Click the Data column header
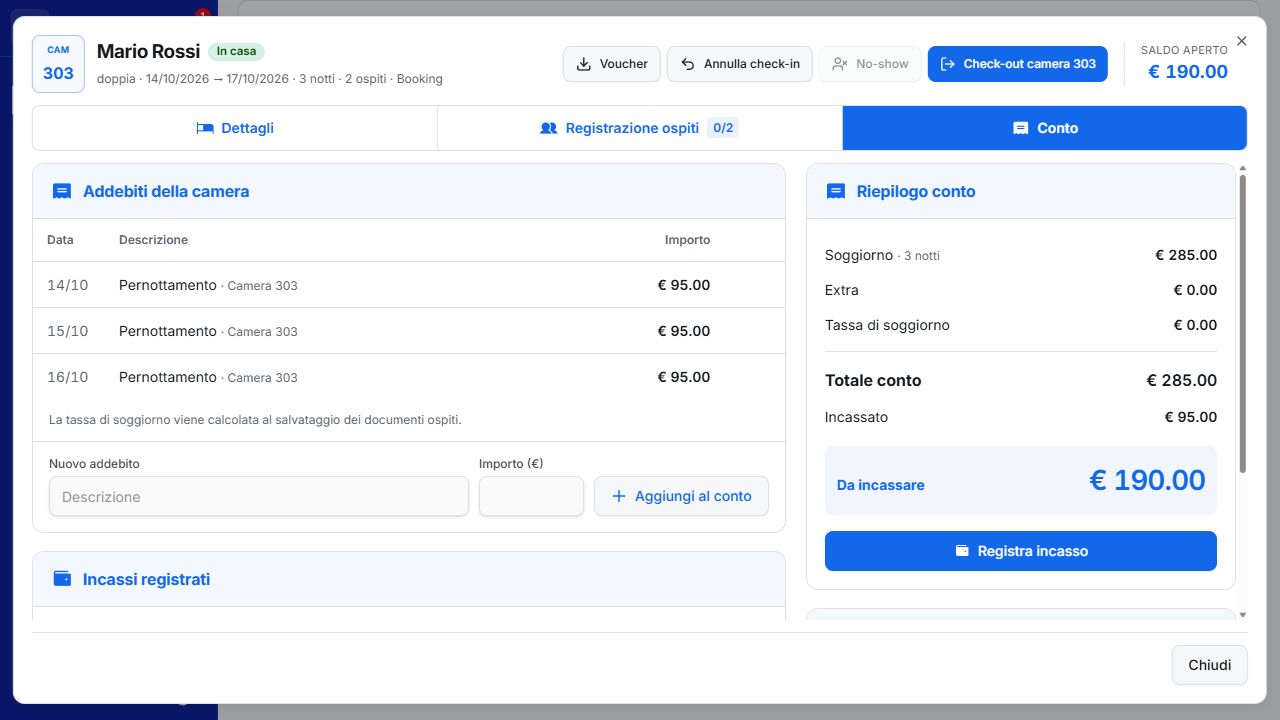This screenshot has width=1280, height=720. coord(60,240)
